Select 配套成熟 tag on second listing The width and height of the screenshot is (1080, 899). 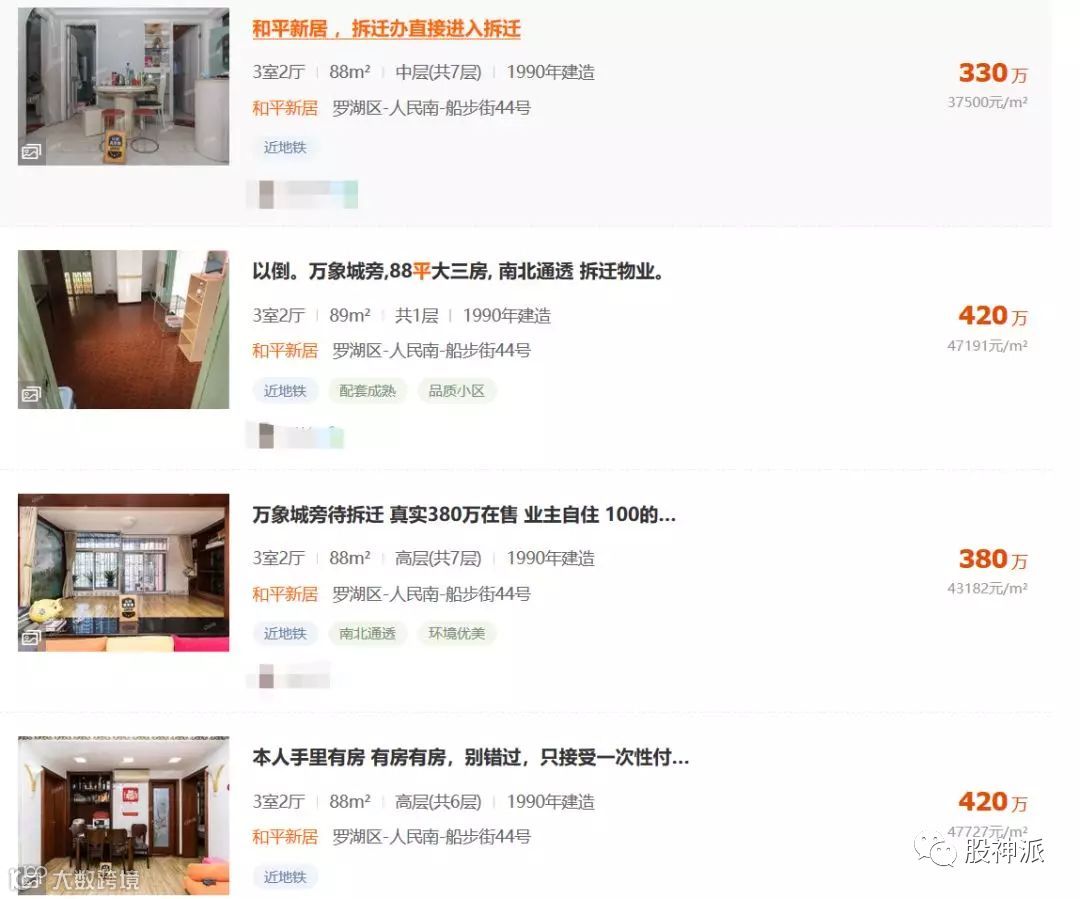click(367, 391)
